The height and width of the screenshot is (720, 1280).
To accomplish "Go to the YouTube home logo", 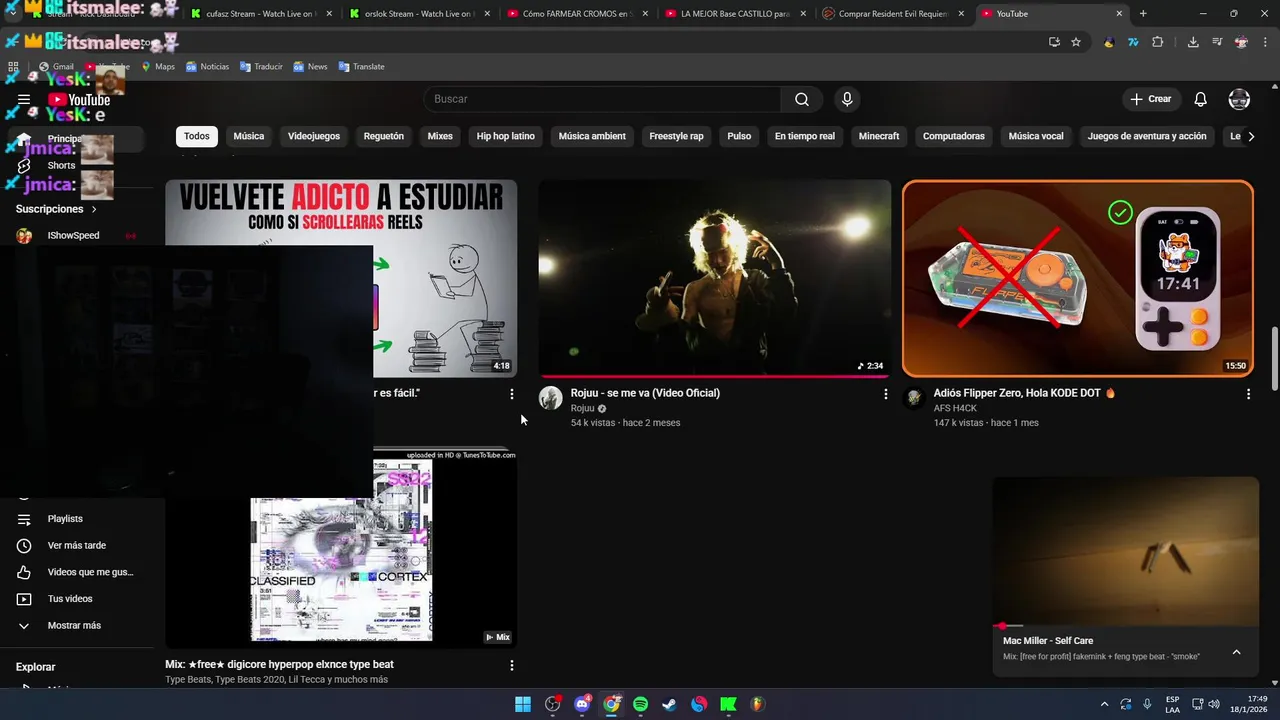I will click(x=79, y=99).
